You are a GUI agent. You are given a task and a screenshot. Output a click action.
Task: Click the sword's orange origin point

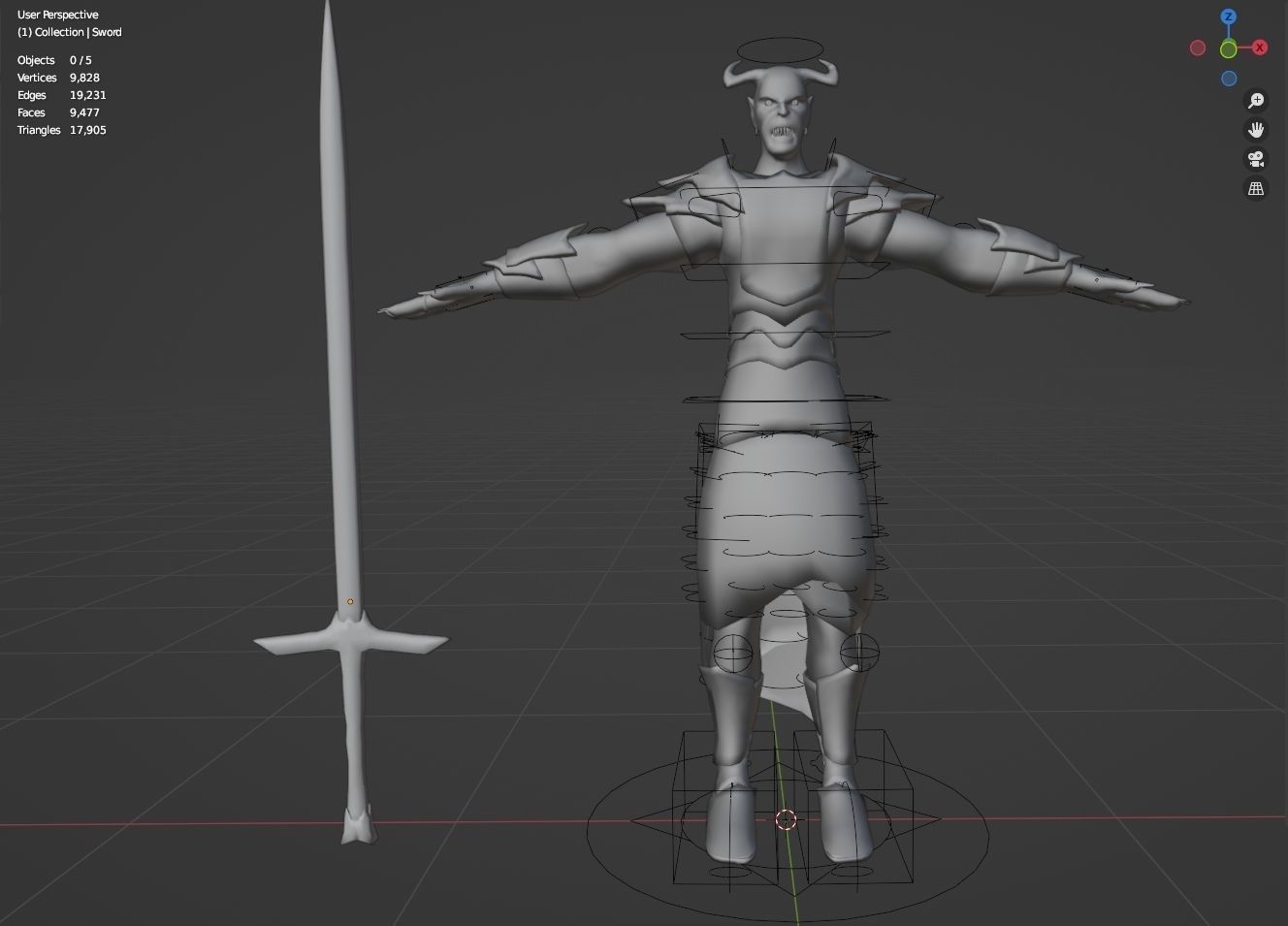point(350,601)
